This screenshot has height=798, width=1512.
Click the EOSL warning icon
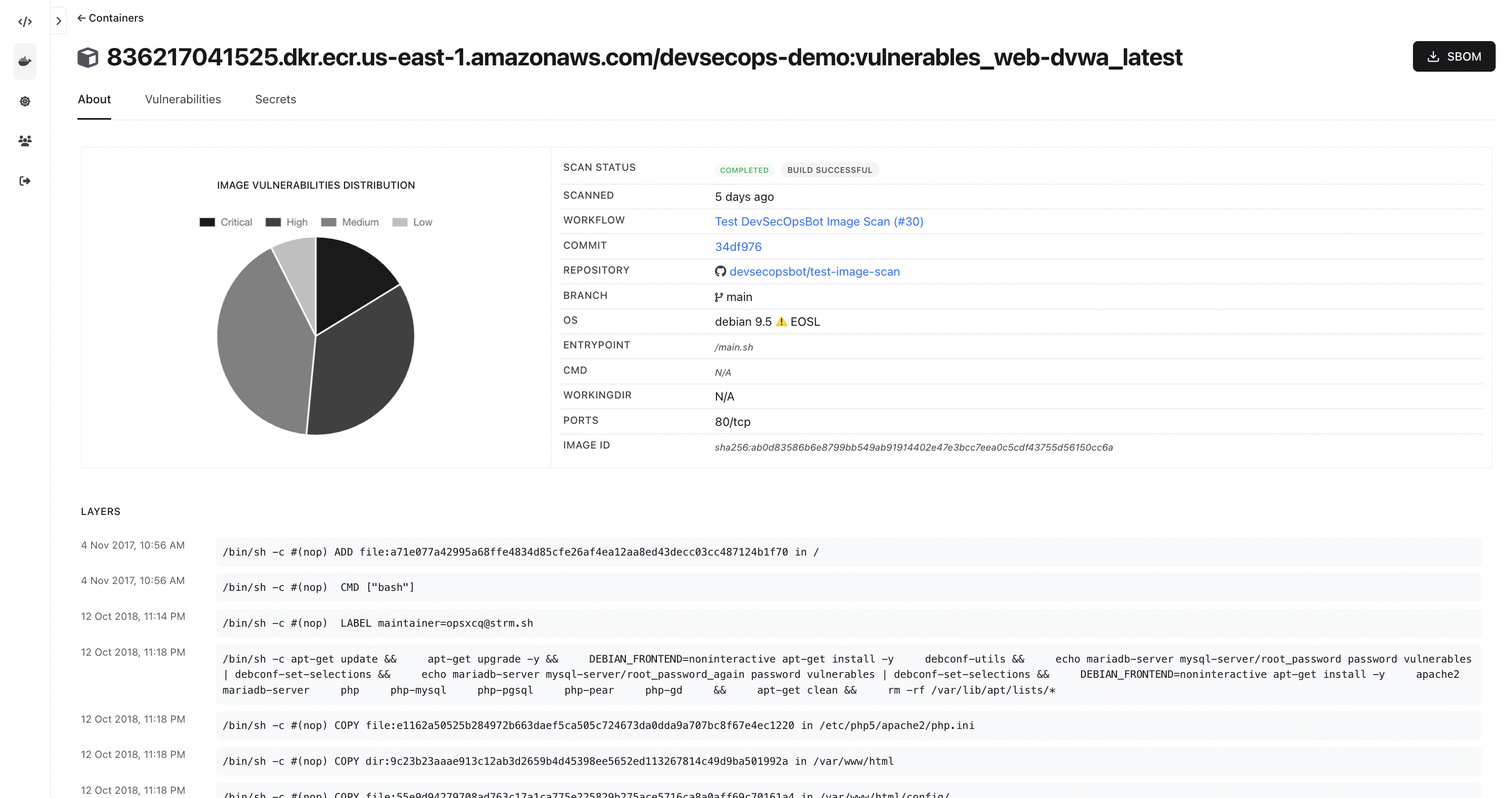781,322
